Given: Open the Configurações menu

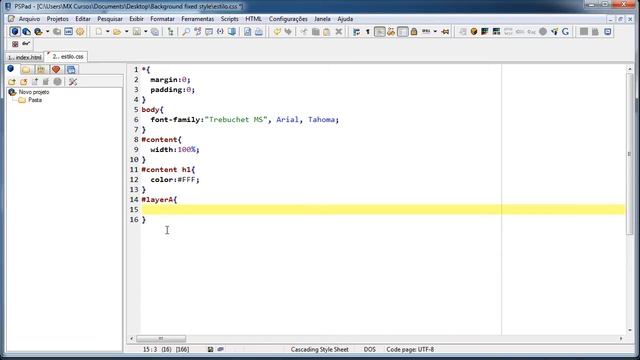Looking at the screenshot, I should click(288, 19).
